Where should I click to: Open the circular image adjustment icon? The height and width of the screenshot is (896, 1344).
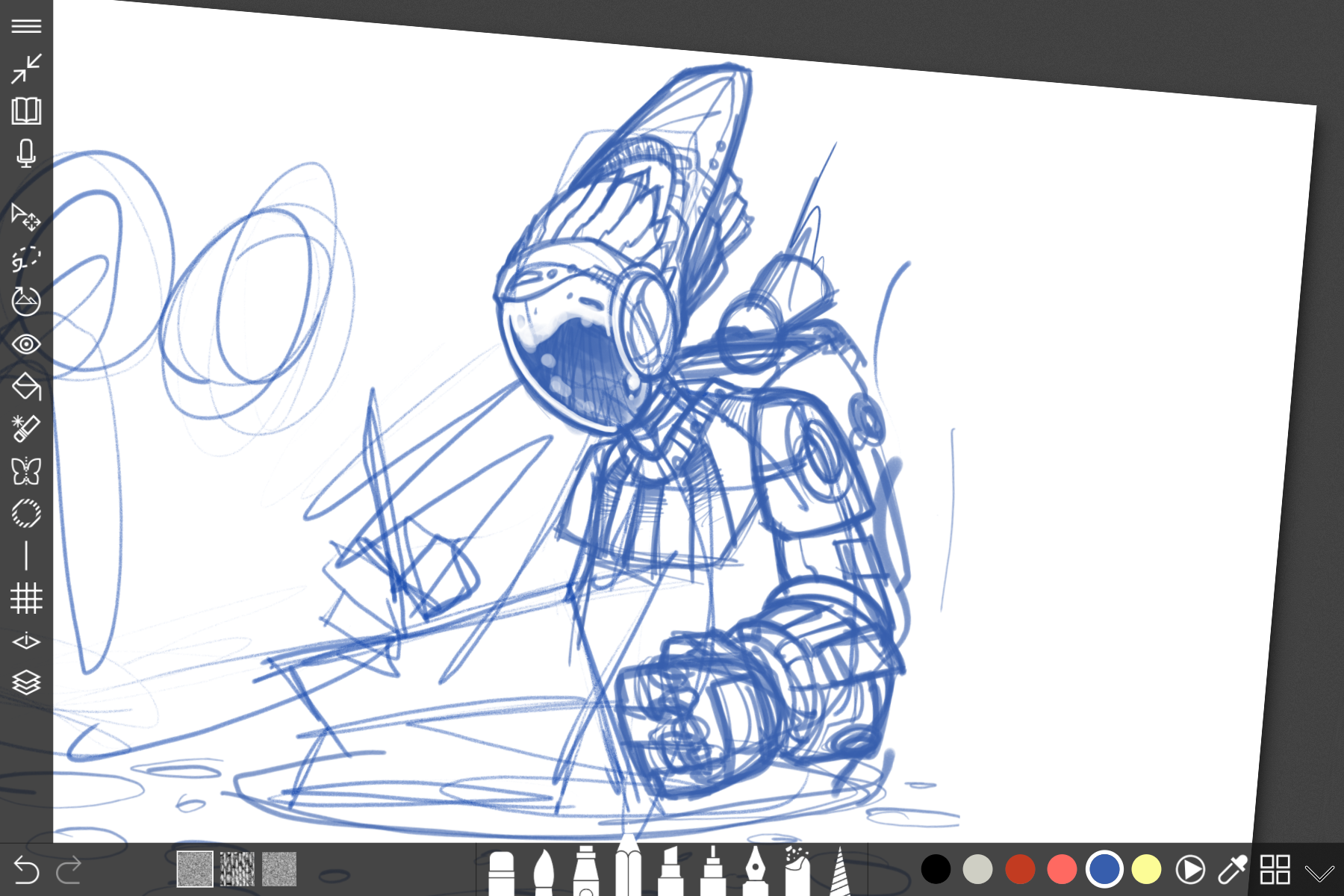pos(26,301)
